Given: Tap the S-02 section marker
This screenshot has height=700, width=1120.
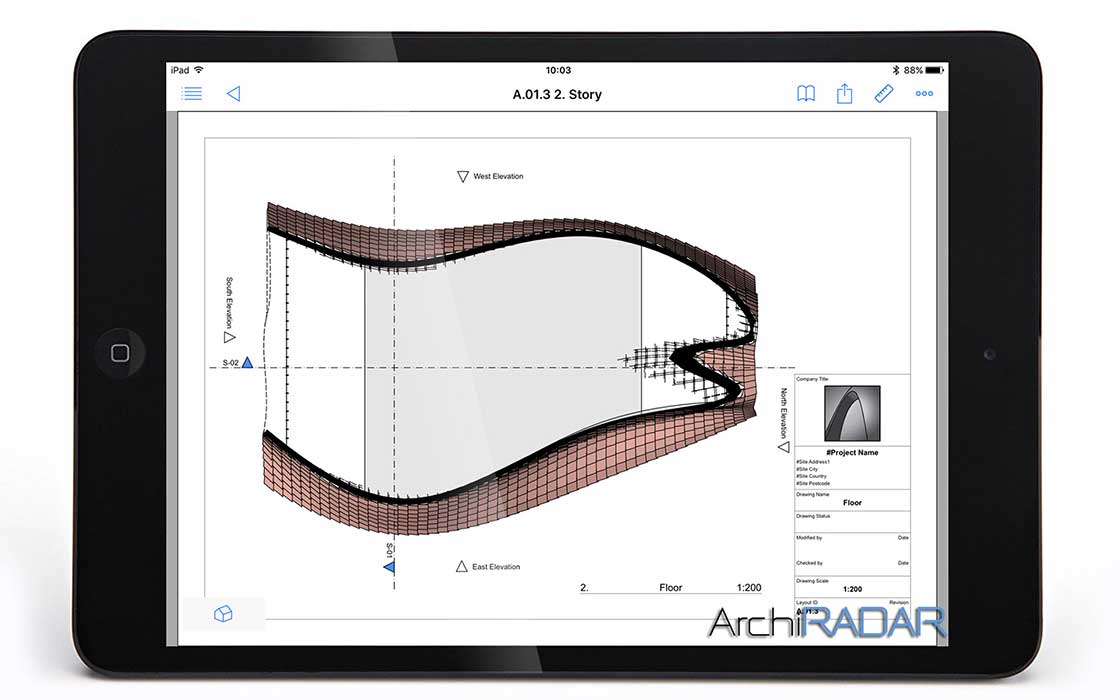Looking at the screenshot, I should (x=247, y=364).
